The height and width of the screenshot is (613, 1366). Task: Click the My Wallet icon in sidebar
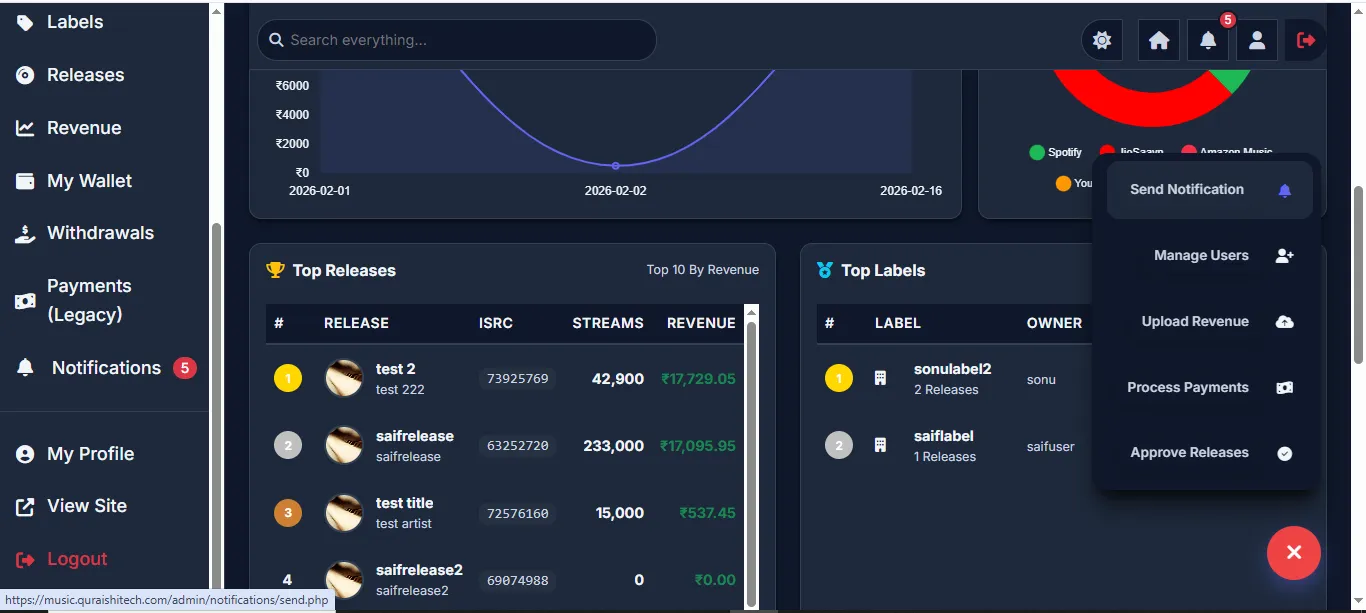[25, 181]
